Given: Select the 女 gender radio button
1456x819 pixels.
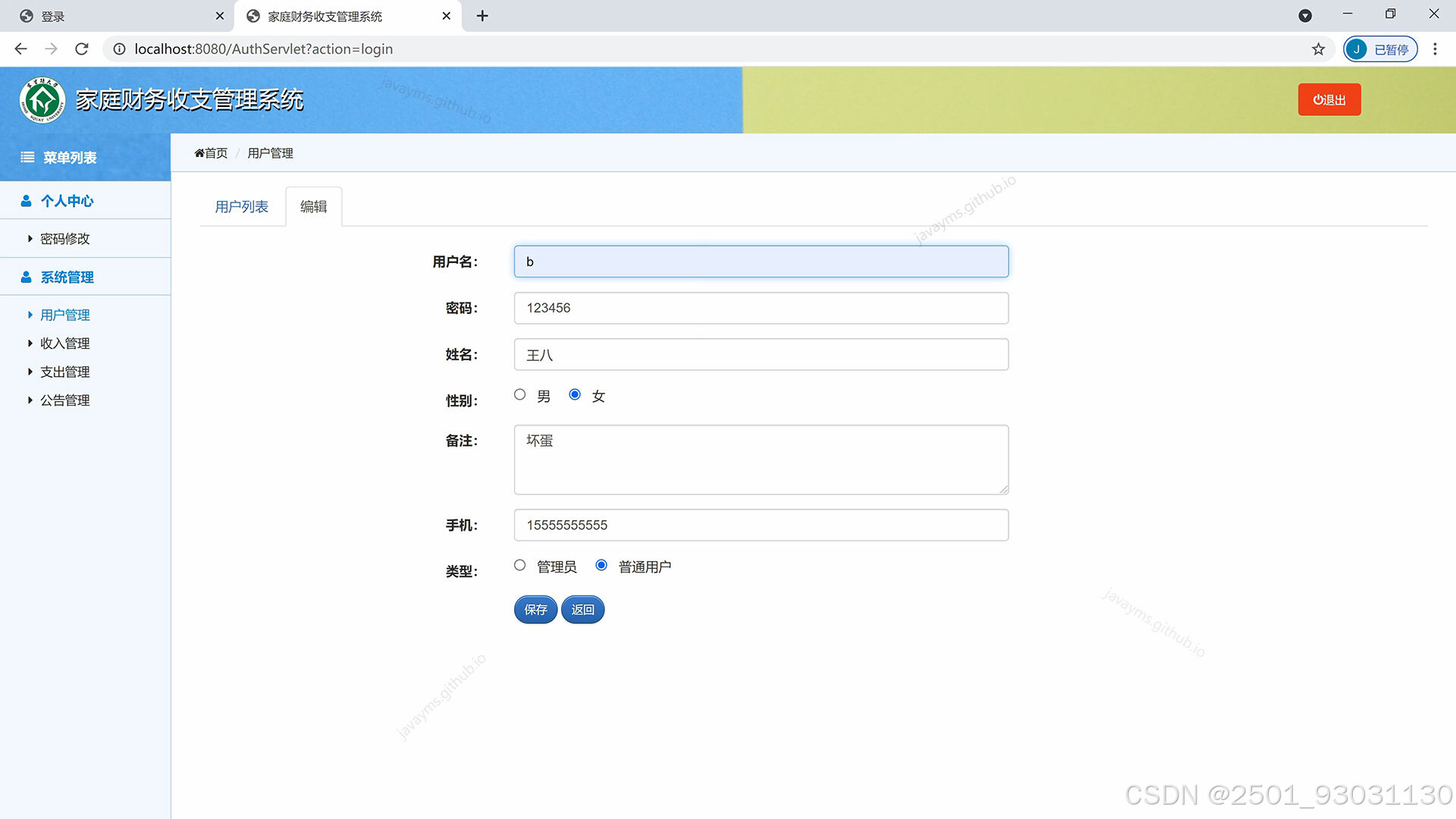Looking at the screenshot, I should click(x=575, y=394).
